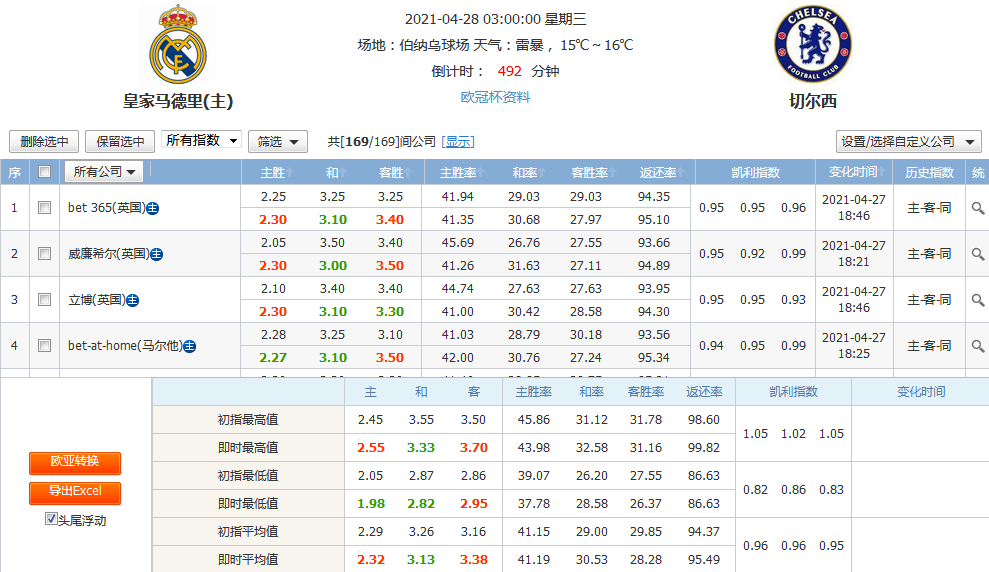The image size is (989, 572).
Task: Click the Real Madrid club crest
Action: pos(178,44)
